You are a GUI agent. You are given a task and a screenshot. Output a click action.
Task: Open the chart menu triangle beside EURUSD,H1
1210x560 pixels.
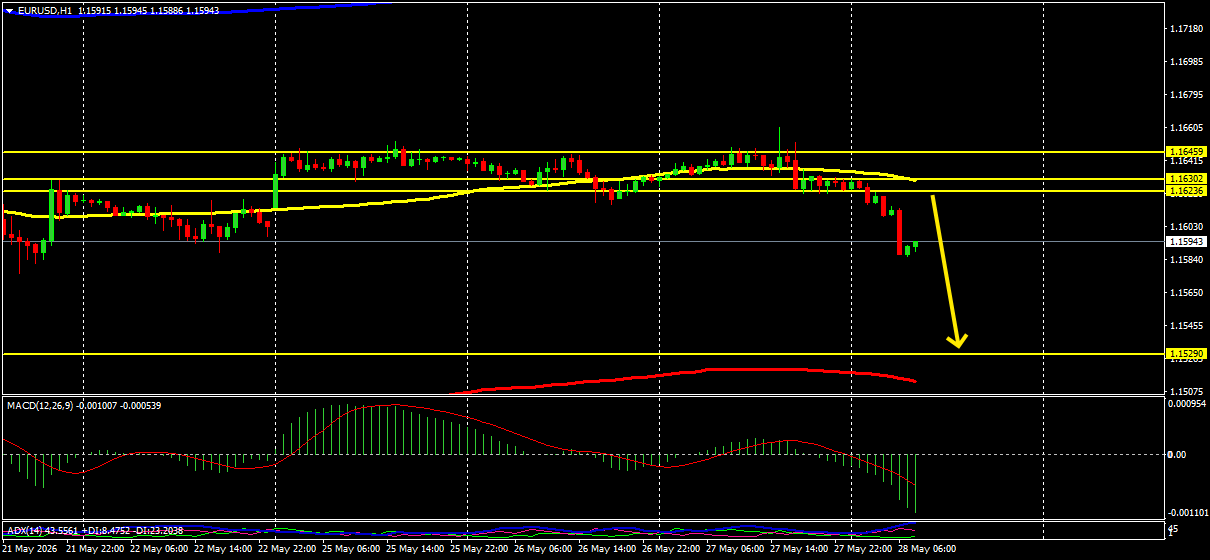tap(10, 10)
